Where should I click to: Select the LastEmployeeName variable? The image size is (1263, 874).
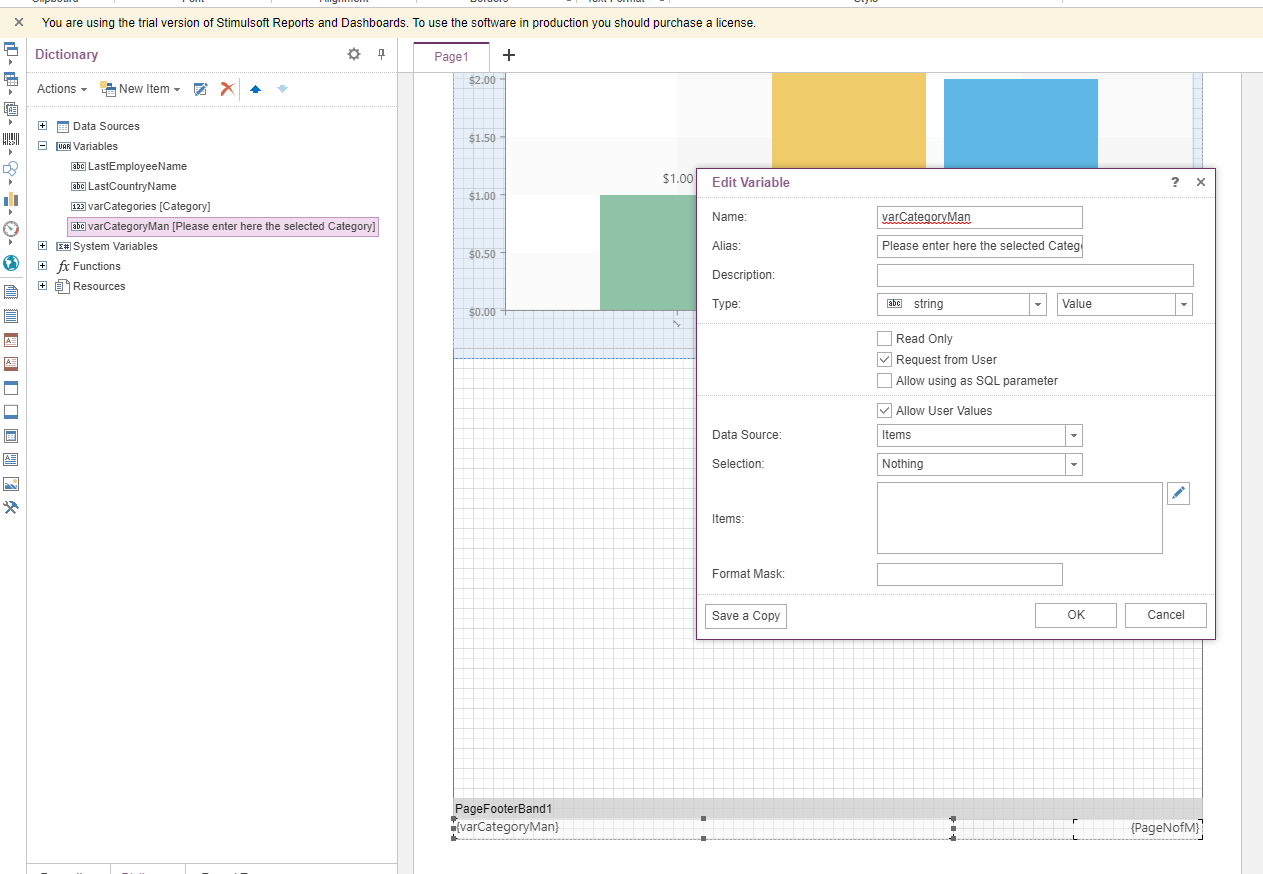[129, 166]
